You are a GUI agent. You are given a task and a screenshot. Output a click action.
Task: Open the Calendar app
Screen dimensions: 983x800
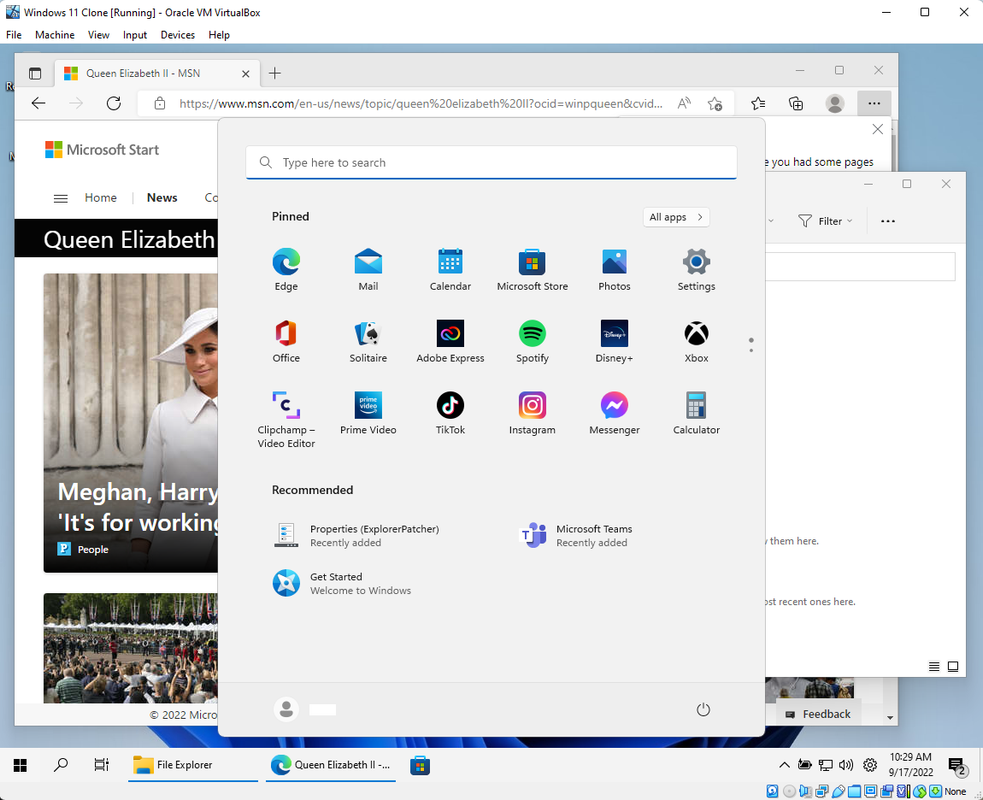pyautogui.click(x=450, y=270)
